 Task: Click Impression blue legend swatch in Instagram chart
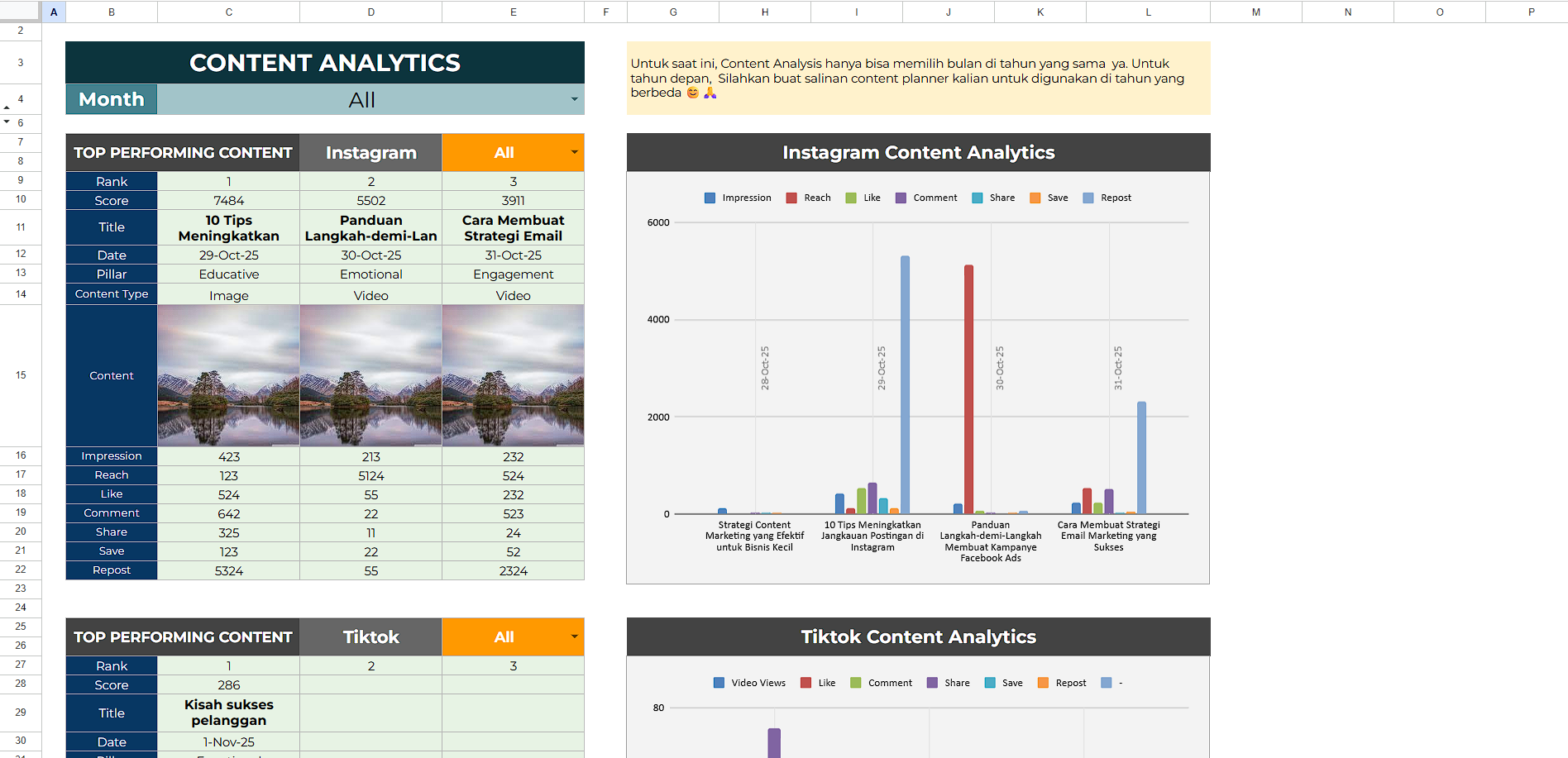[710, 198]
